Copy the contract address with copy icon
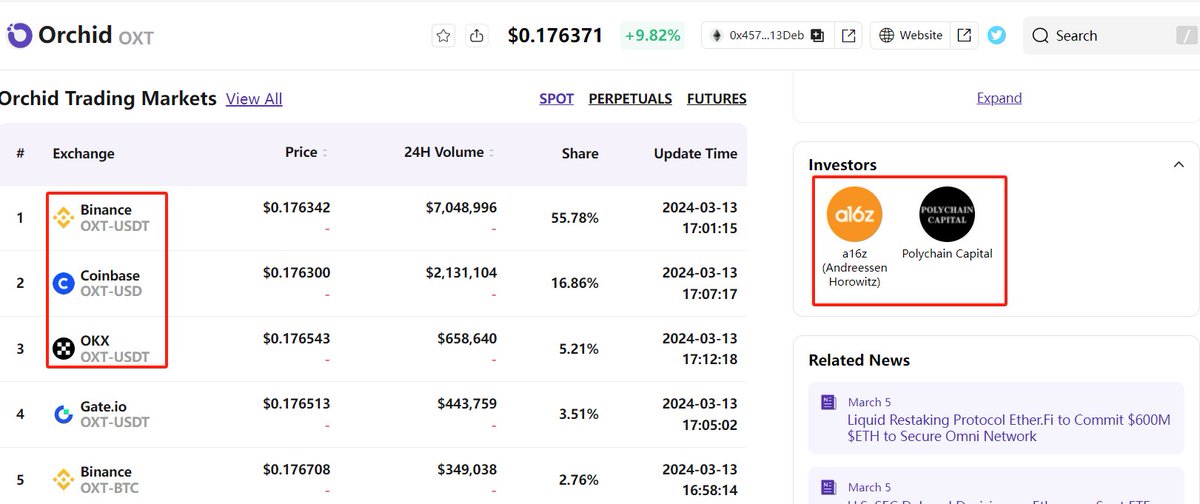This screenshot has height=504, width=1200. pos(818,36)
